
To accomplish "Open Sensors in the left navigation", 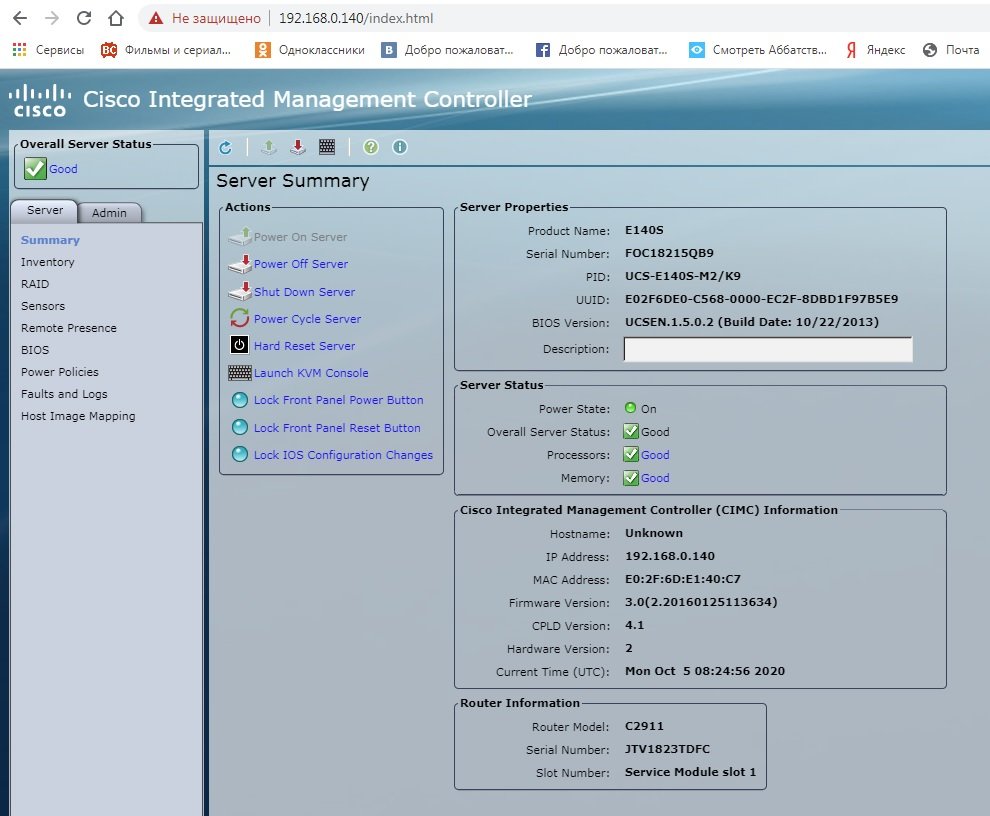I will 43,306.
